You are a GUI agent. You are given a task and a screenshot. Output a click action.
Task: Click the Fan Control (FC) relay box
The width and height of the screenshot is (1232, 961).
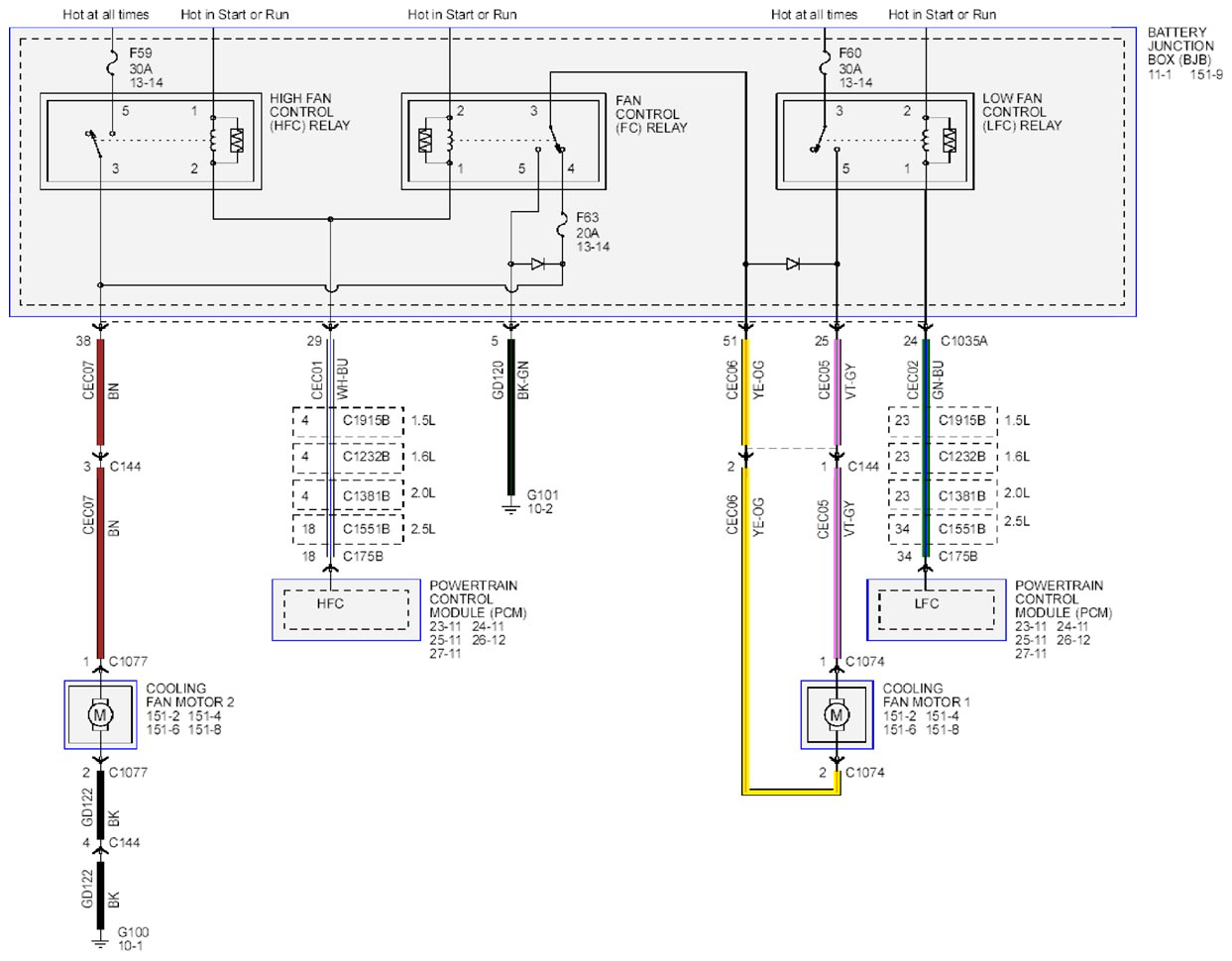click(x=504, y=141)
